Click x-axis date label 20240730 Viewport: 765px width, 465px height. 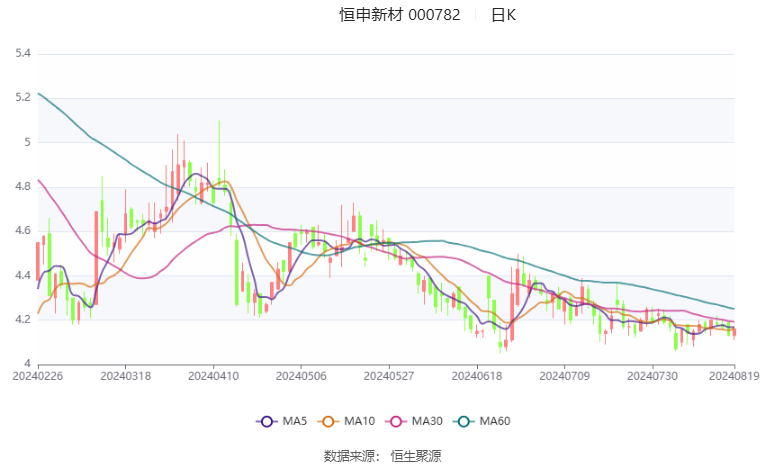[x=652, y=376]
